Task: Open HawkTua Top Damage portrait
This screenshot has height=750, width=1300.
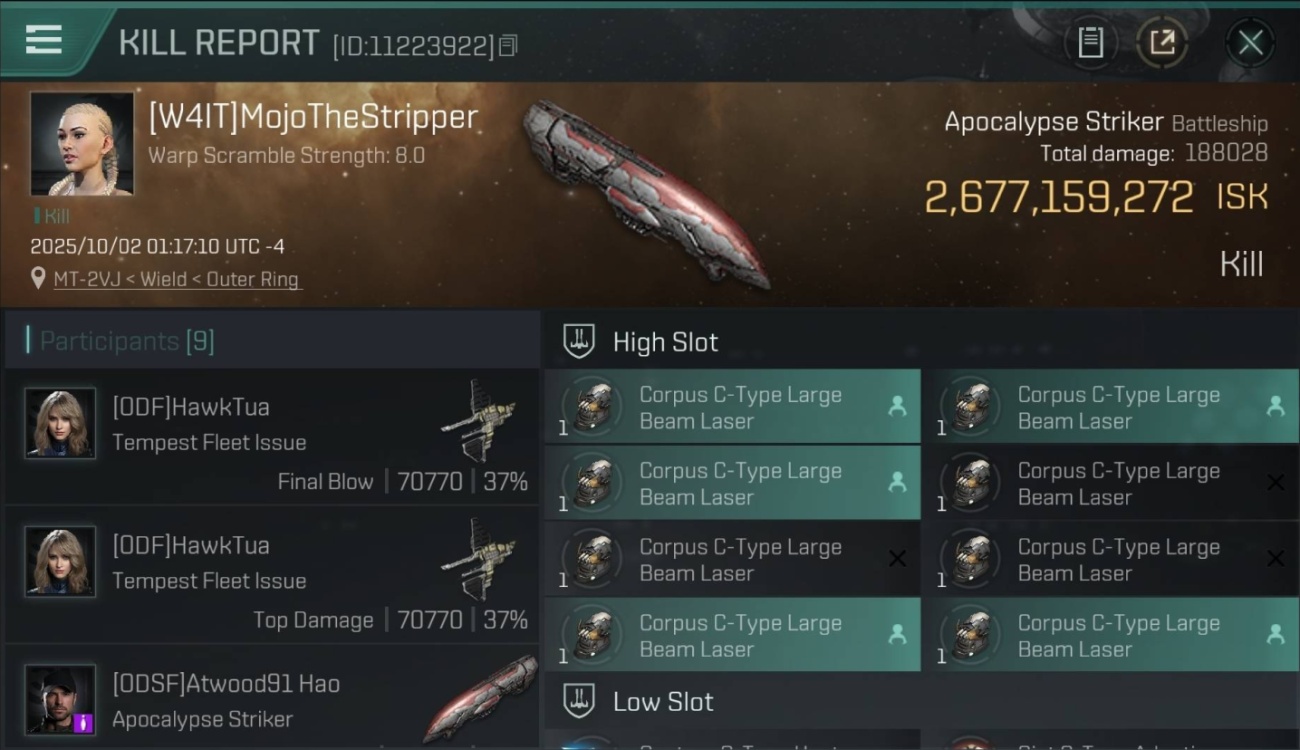Action: (60, 562)
